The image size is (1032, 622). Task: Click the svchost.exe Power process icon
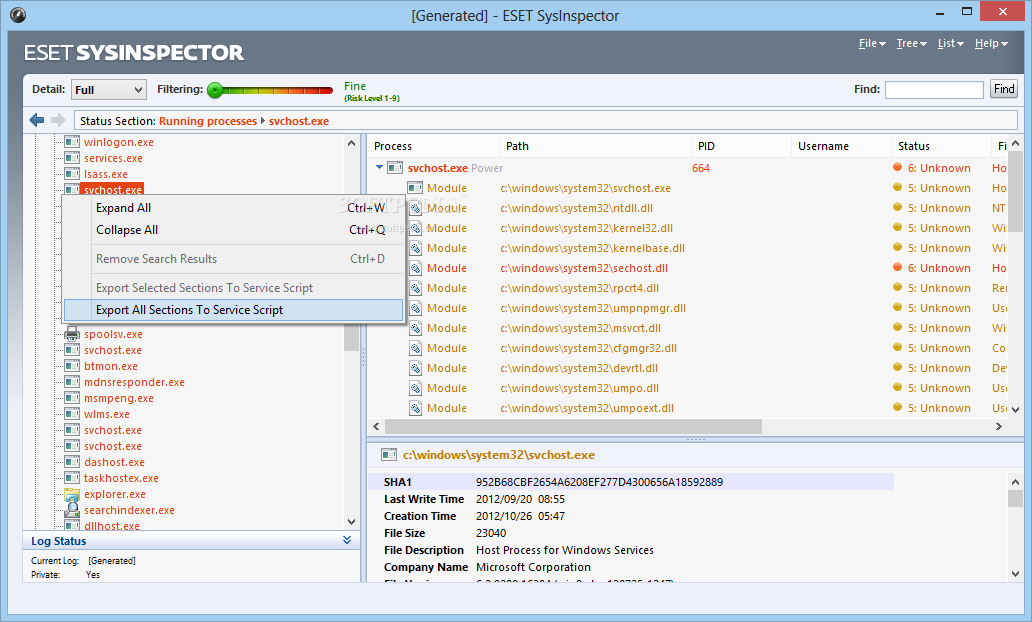pos(395,168)
